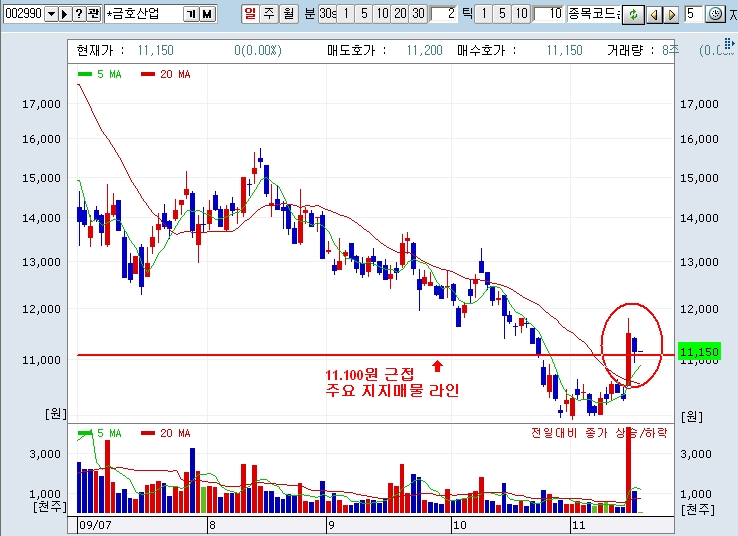Switch to weekly (주) chart period
The image size is (738, 536).
tap(267, 14)
